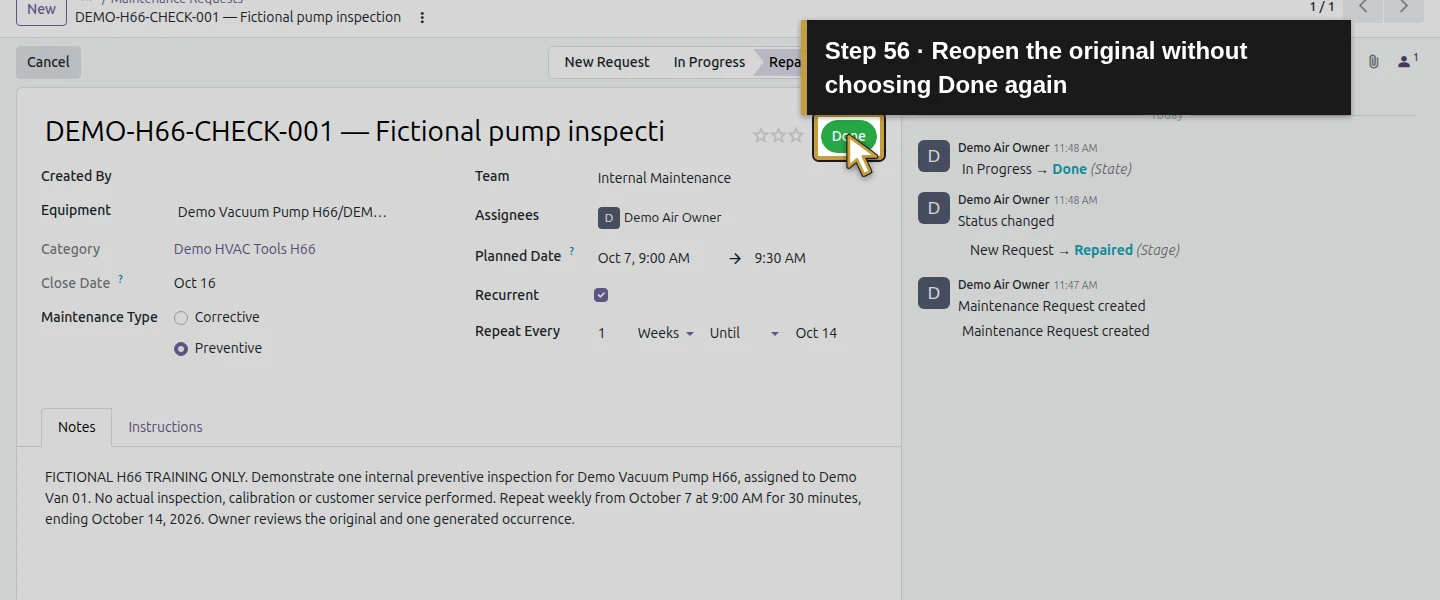Click the planned start Oct 7, 9:00 AM

(644, 258)
